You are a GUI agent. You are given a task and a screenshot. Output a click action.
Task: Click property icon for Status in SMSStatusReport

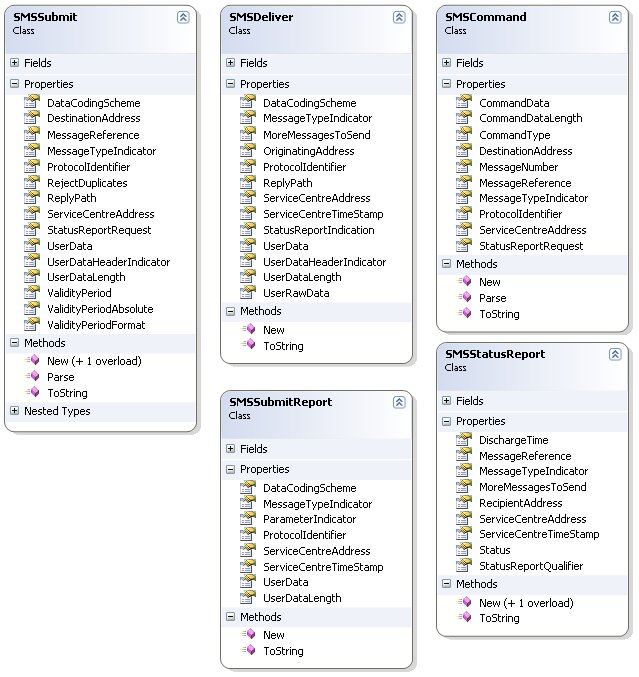464,550
